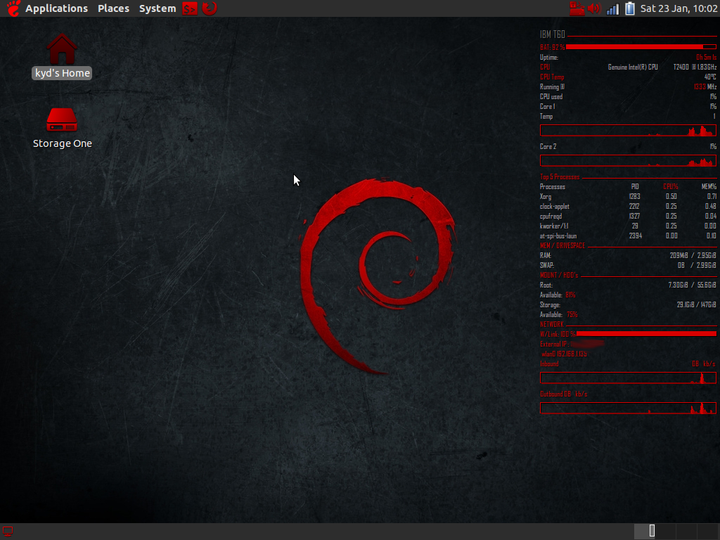Click the Core 2 usage graph
Image resolution: width=720 pixels, height=540 pixels.
pos(628,160)
